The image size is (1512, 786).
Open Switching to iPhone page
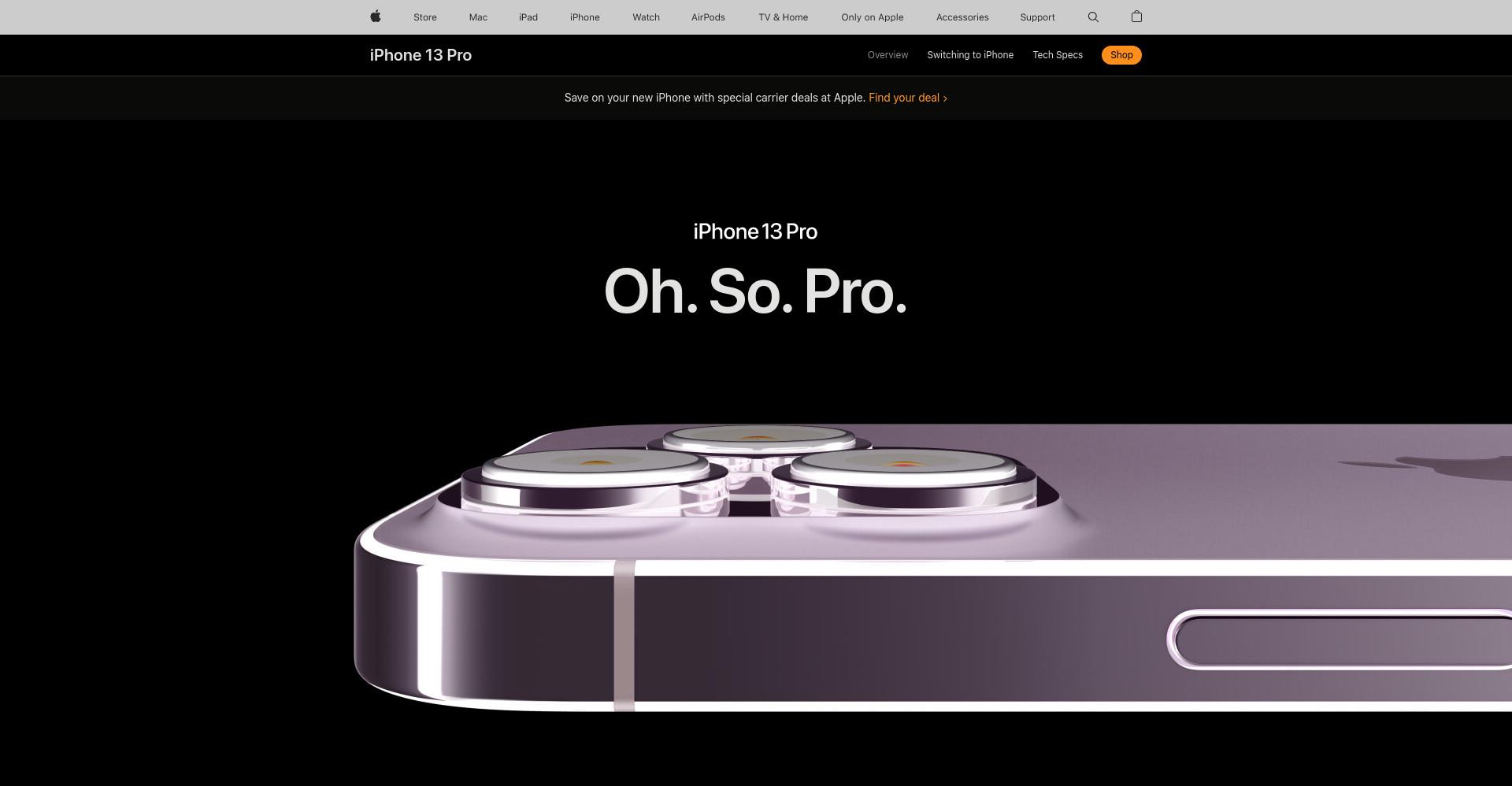point(970,55)
